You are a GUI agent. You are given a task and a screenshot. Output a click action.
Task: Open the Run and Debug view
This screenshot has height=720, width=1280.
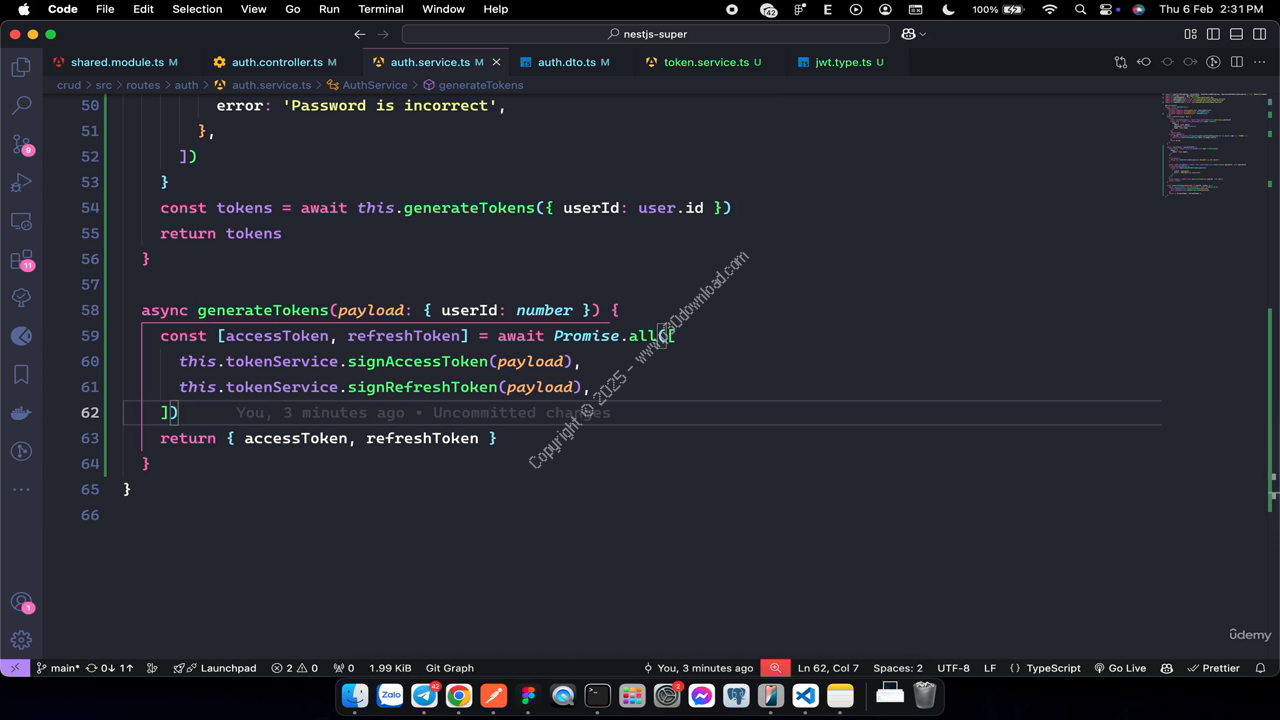(x=21, y=183)
